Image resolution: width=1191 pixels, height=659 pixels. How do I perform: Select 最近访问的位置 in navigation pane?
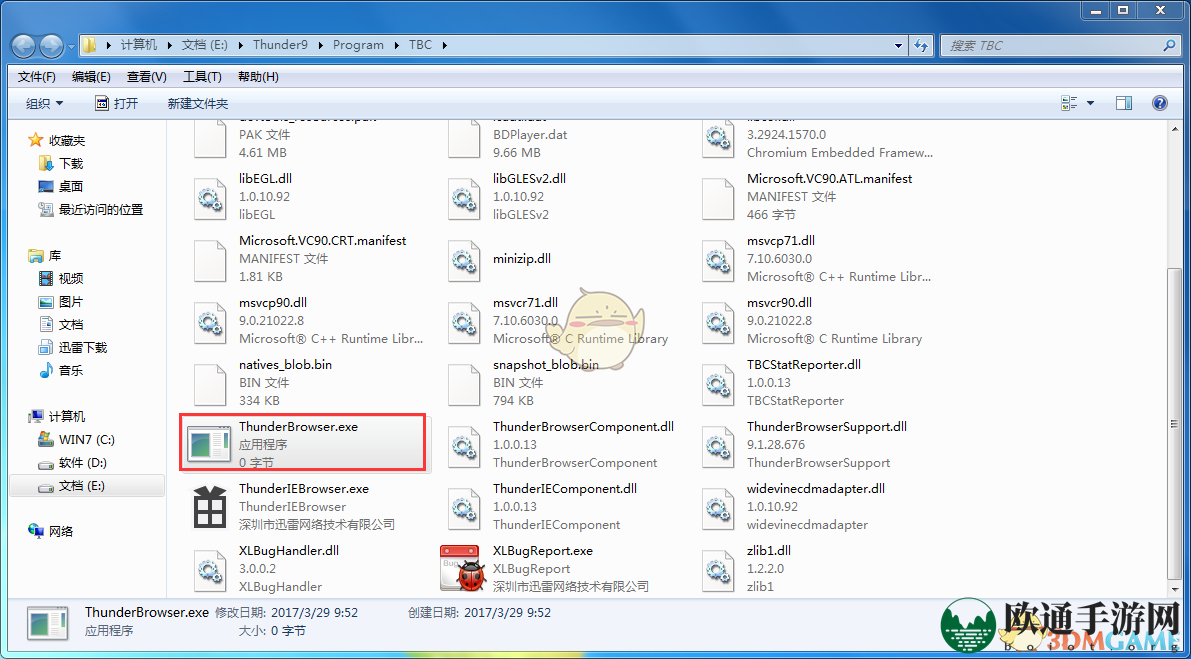click(101, 210)
